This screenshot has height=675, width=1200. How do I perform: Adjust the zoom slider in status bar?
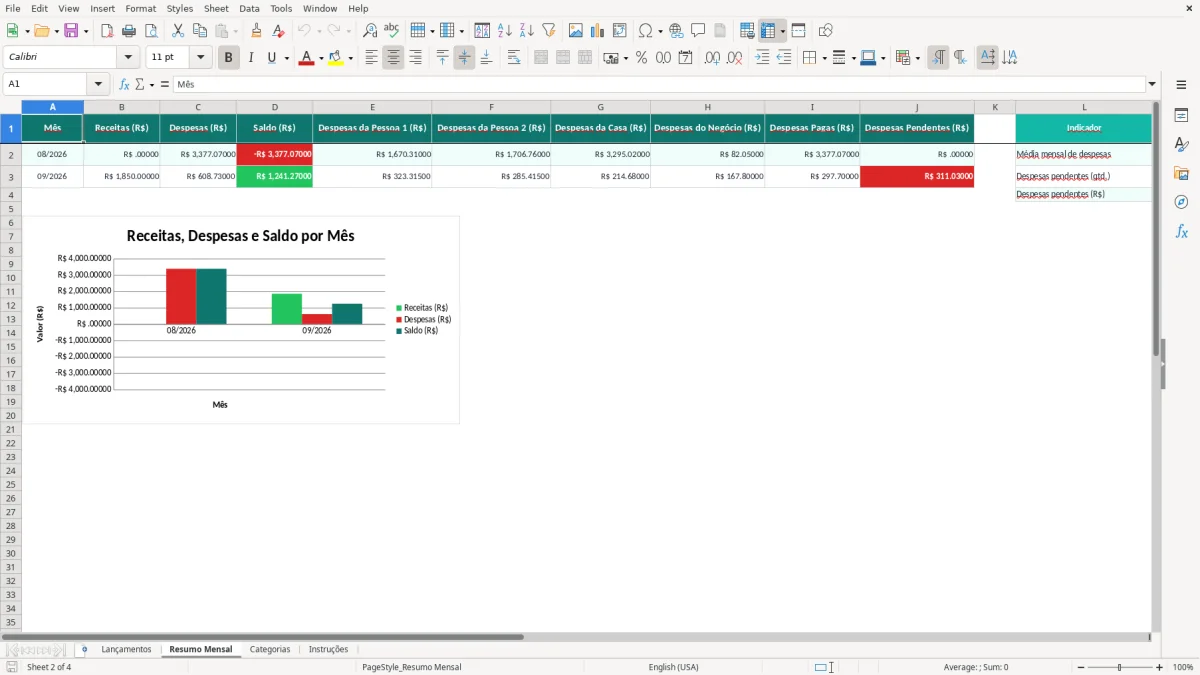coord(1120,667)
